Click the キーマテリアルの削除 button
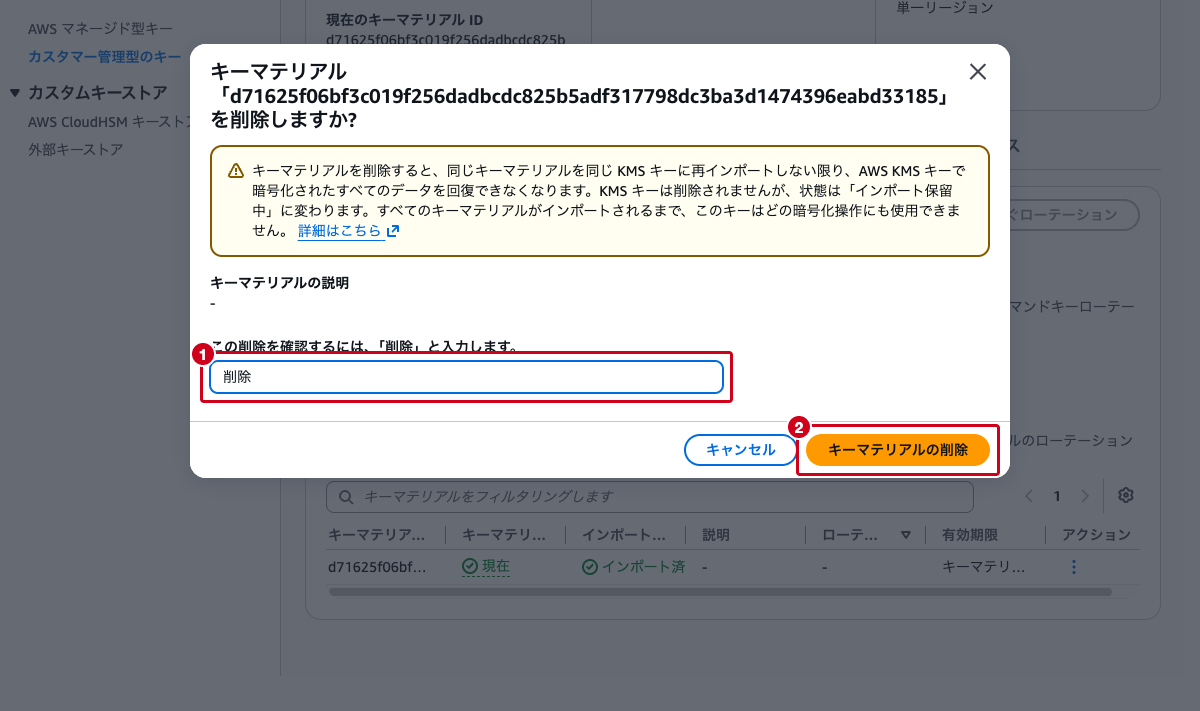Image resolution: width=1200 pixels, height=711 pixels. pos(898,450)
